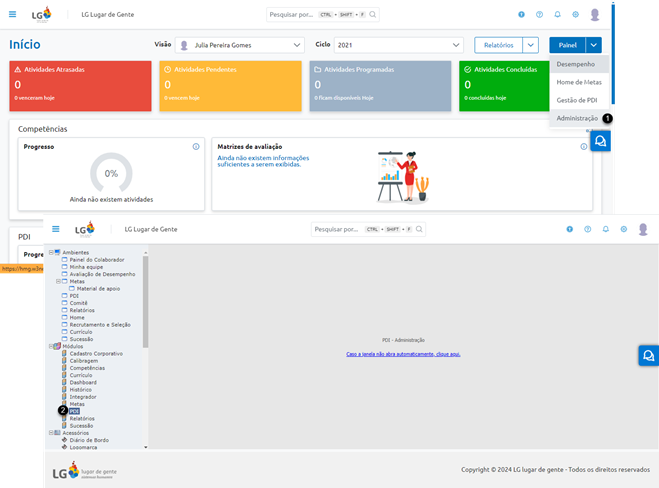Open the Atividades Pendentes yellow card
This screenshot has height=488, width=659.
coord(230,86)
